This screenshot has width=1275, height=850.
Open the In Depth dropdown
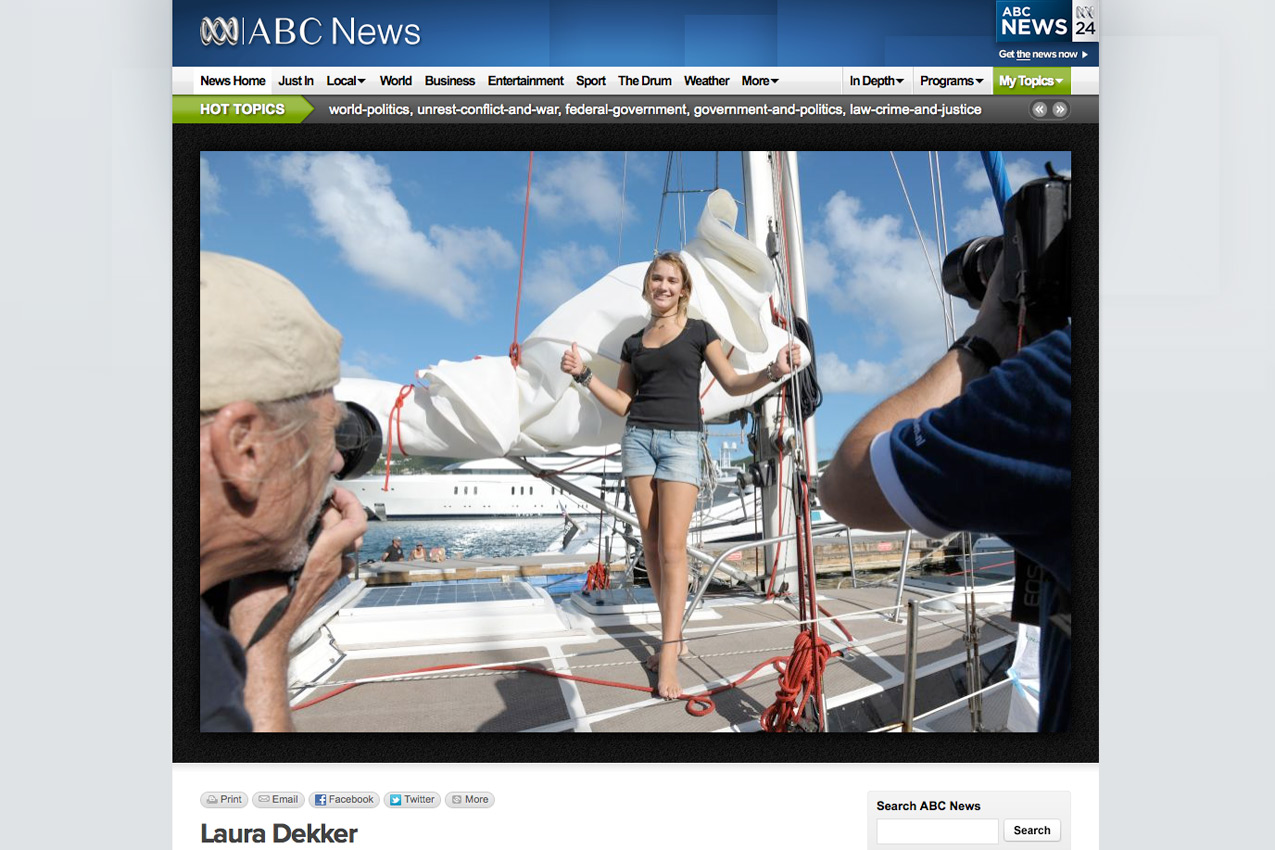point(876,81)
